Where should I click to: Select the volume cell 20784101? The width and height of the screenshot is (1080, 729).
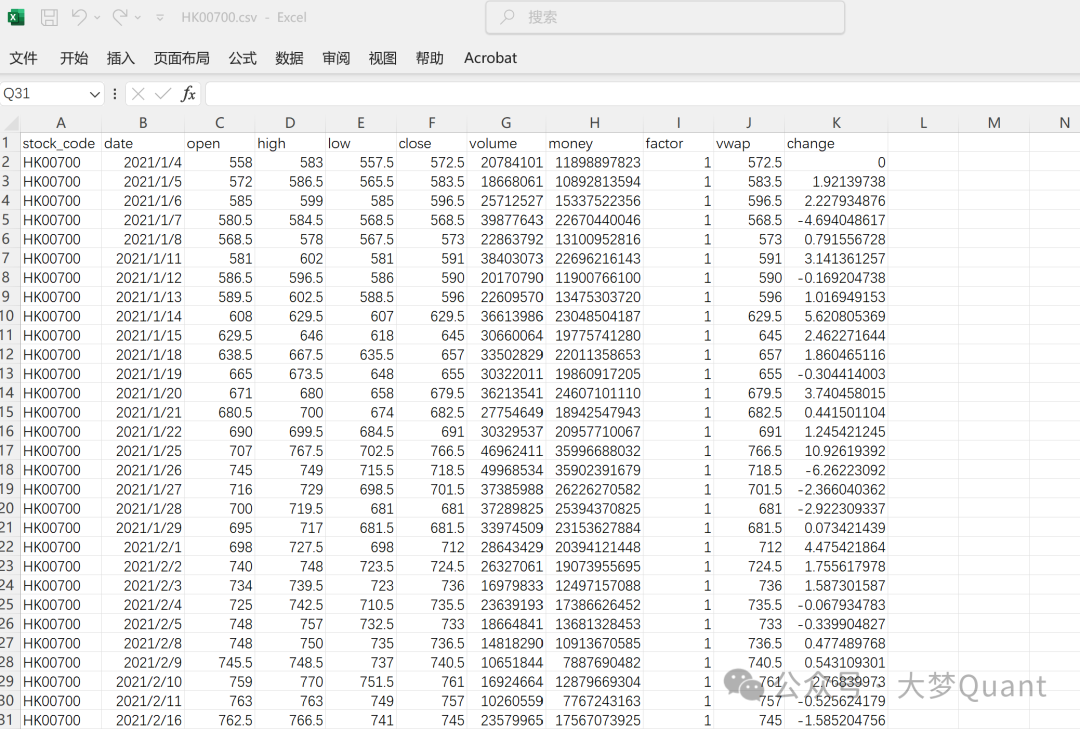pyautogui.click(x=506, y=163)
